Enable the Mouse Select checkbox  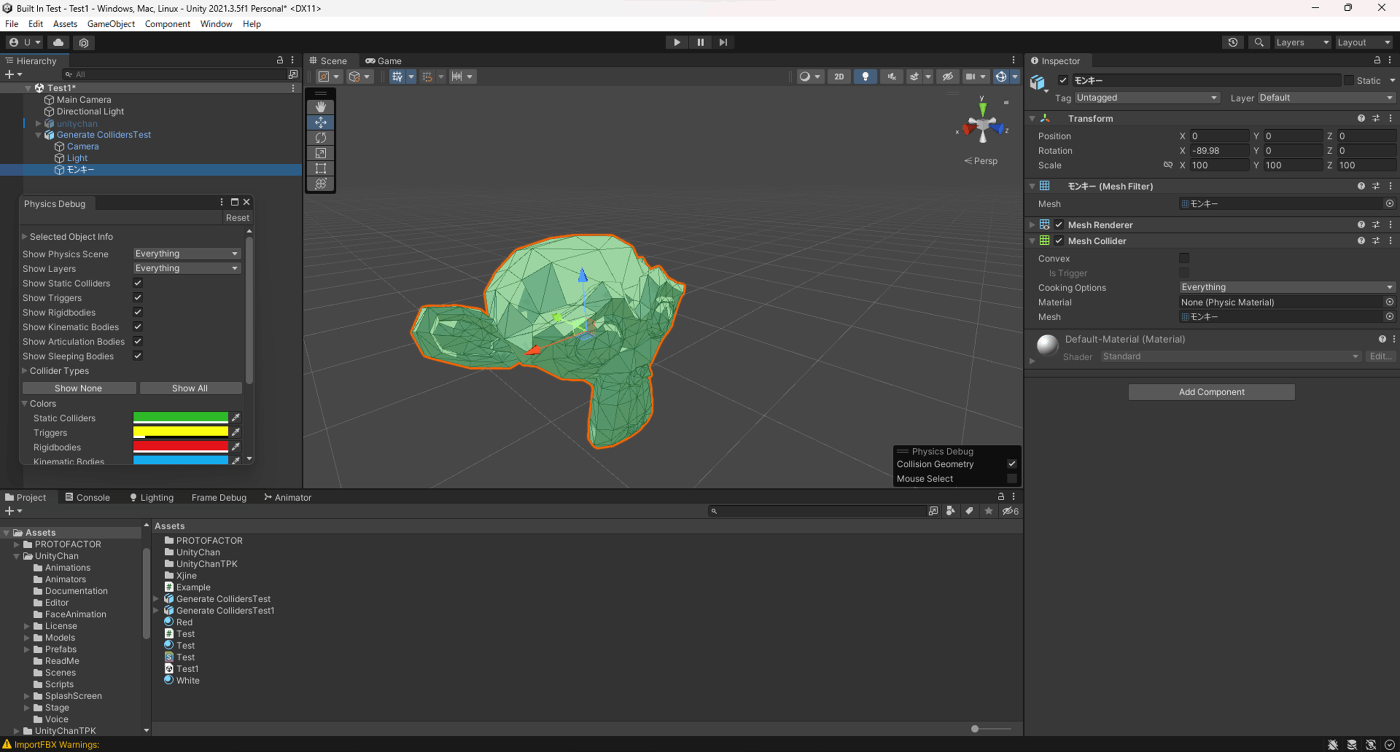(x=1012, y=479)
